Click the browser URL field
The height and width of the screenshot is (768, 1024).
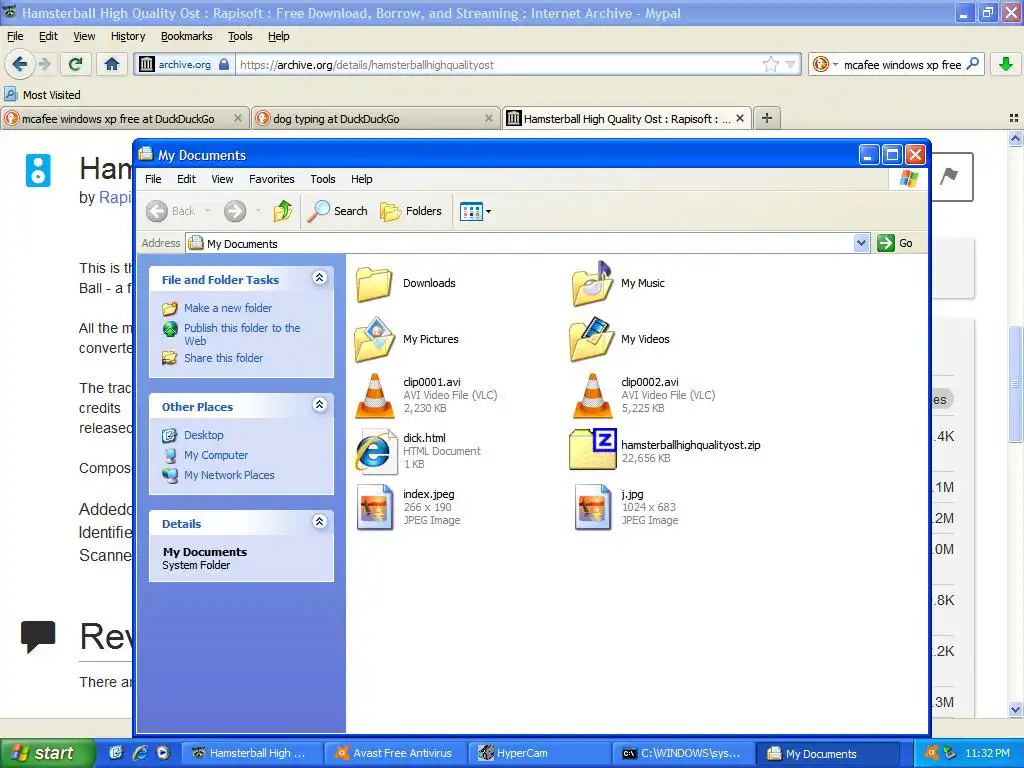pos(496,65)
